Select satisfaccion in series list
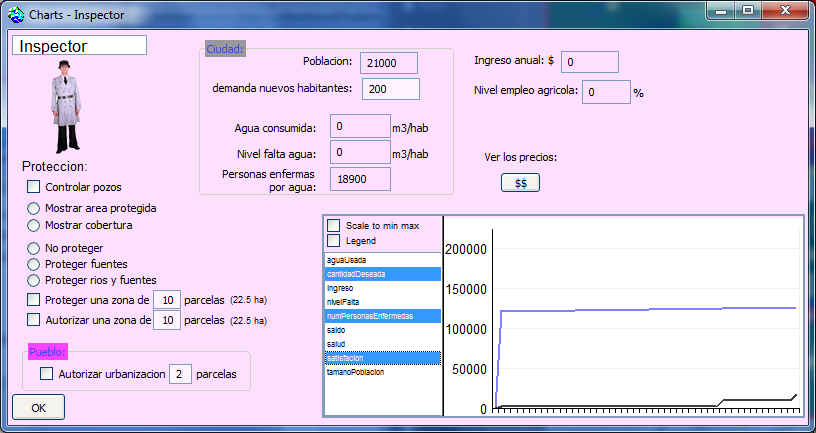This screenshot has width=816, height=433. tap(382, 358)
